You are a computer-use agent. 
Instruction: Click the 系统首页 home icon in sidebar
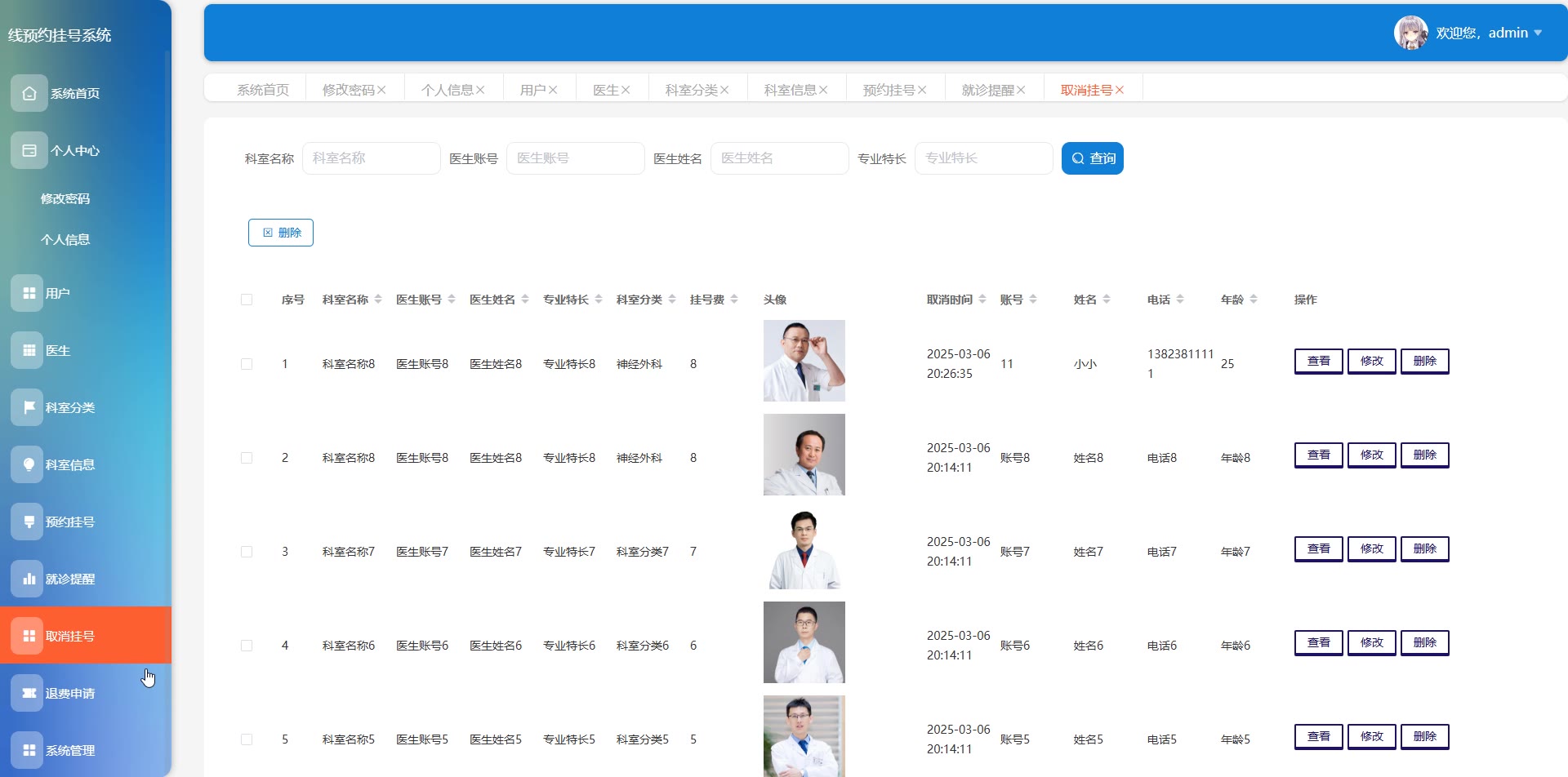tap(29, 93)
